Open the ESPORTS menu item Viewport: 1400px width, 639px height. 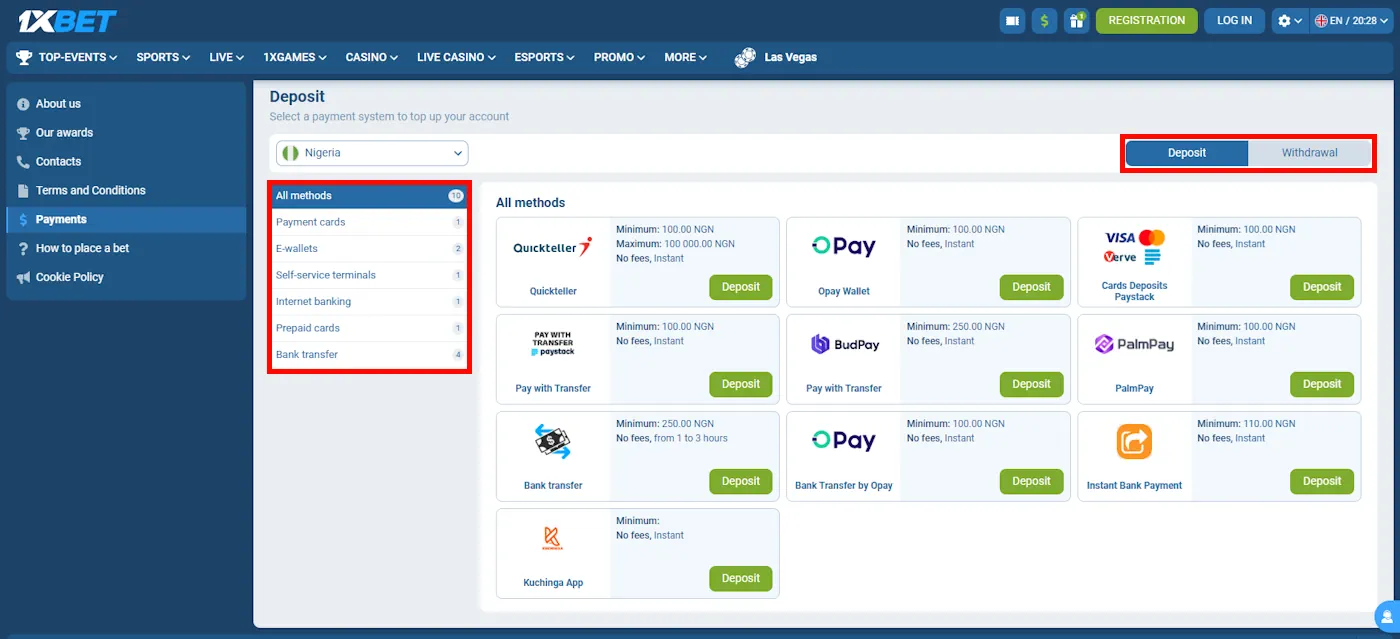[539, 57]
